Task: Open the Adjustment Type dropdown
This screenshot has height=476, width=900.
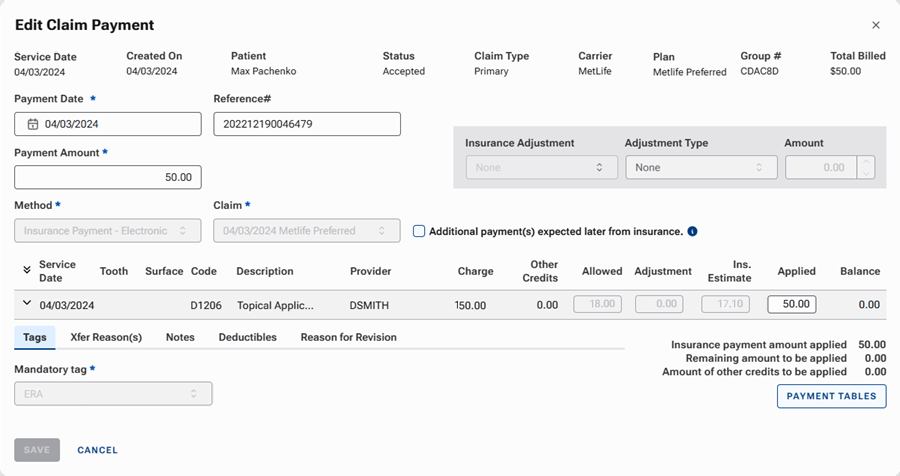Action: [x=701, y=167]
